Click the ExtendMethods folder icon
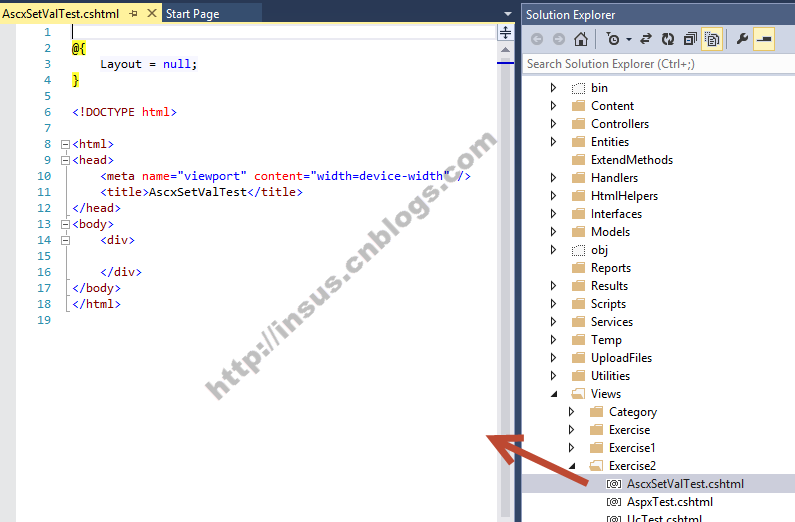795x522 pixels. click(579, 160)
